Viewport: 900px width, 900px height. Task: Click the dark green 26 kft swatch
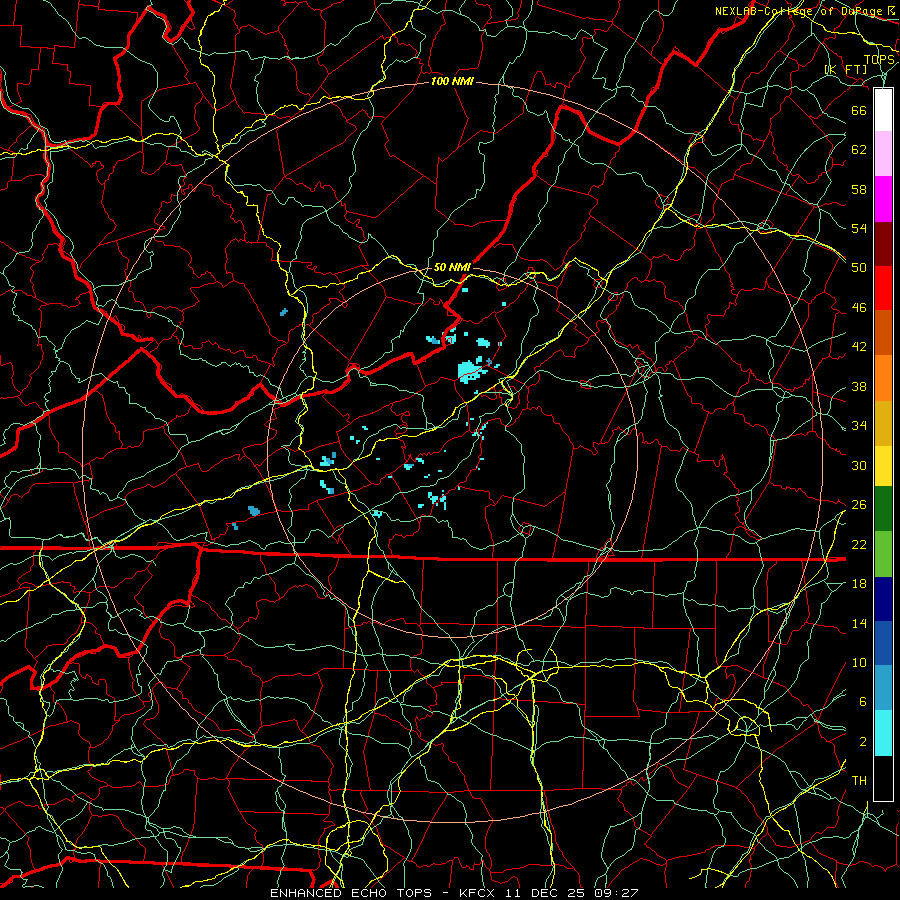[x=883, y=509]
